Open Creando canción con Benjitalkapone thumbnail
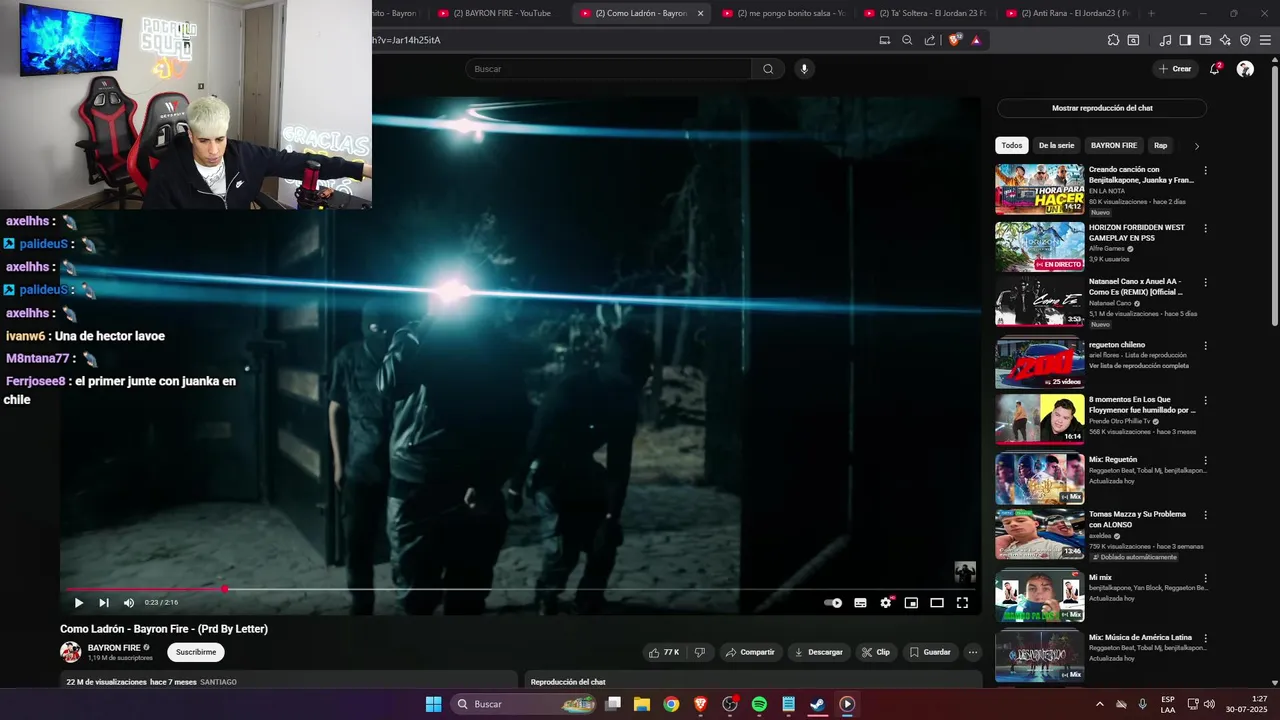The width and height of the screenshot is (1280, 720). [1040, 189]
